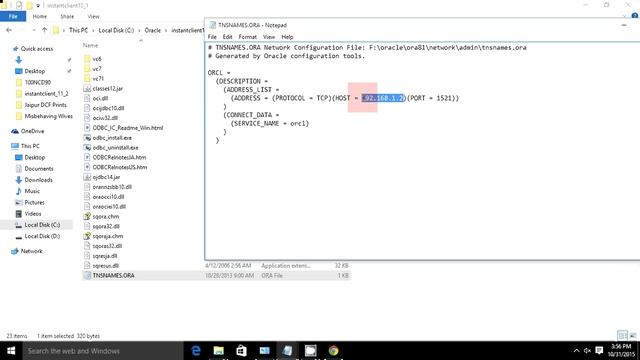Image resolution: width=640 pixels, height=360 pixels.
Task: Select classes12.jar file
Action: click(x=108, y=88)
